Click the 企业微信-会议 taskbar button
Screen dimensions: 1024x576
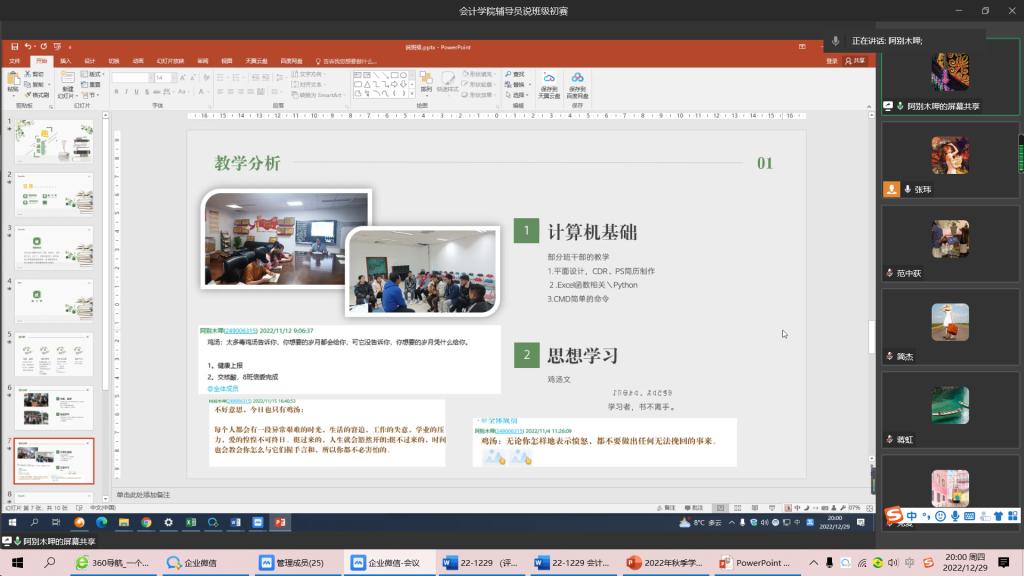(x=385, y=563)
